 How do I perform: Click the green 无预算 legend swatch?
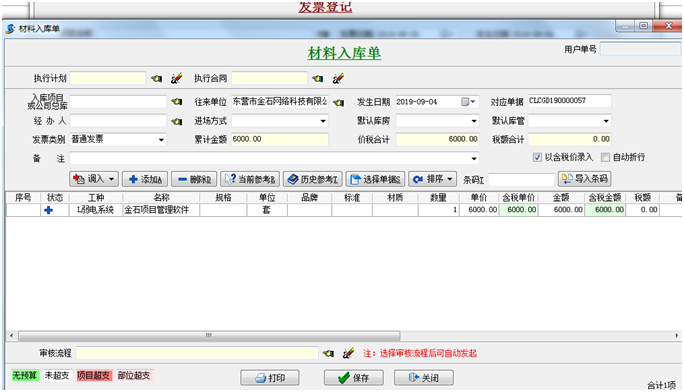click(x=25, y=375)
